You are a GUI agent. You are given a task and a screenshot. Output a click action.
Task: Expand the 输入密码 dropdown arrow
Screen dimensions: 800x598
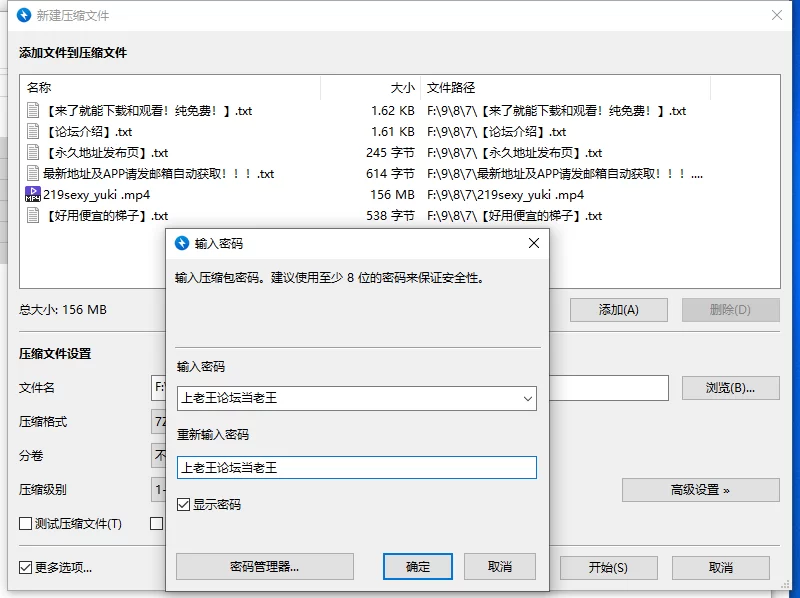click(x=528, y=398)
